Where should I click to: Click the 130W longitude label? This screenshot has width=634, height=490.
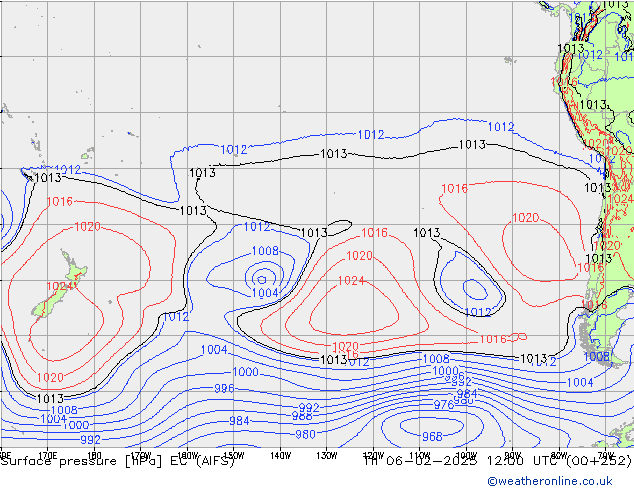click(x=327, y=456)
